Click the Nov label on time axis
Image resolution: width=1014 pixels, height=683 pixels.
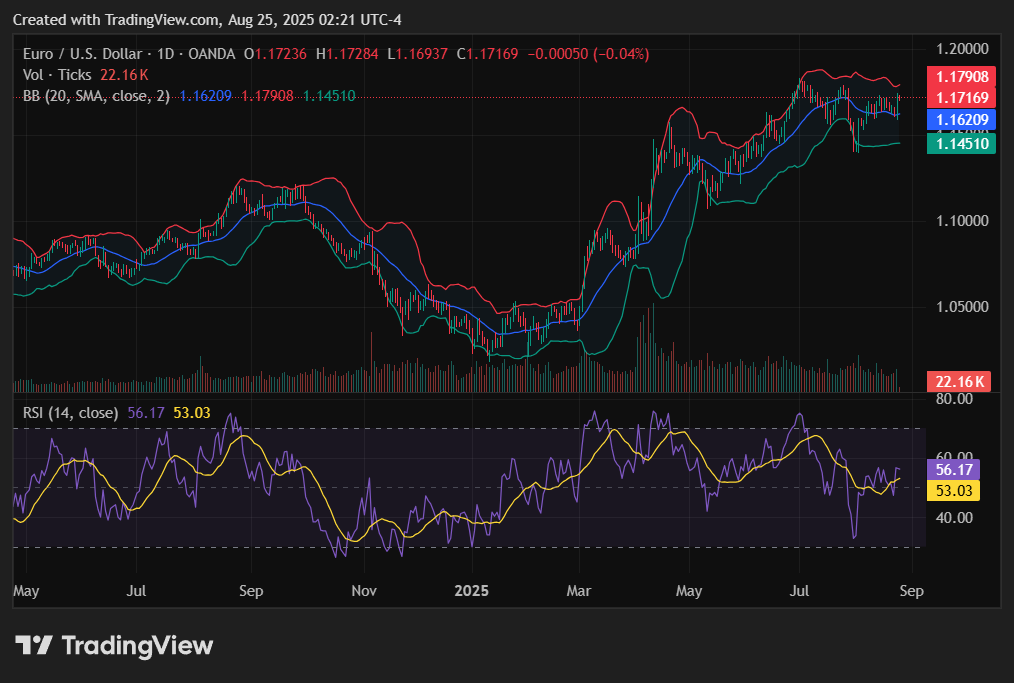pos(364,591)
